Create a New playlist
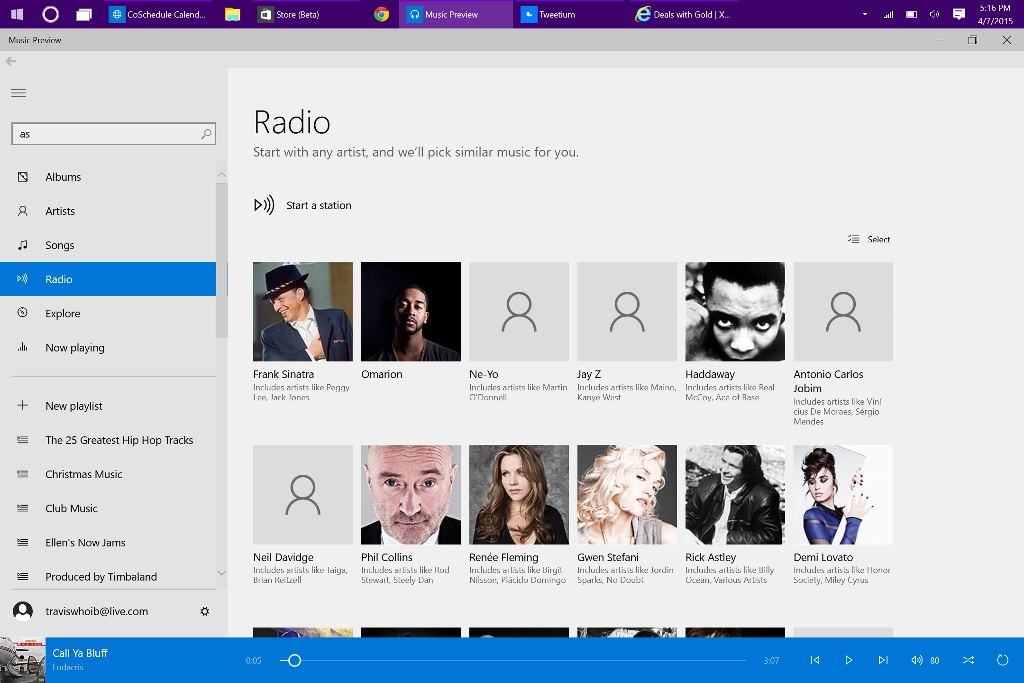This screenshot has width=1024, height=683. pyautogui.click(x=108, y=405)
